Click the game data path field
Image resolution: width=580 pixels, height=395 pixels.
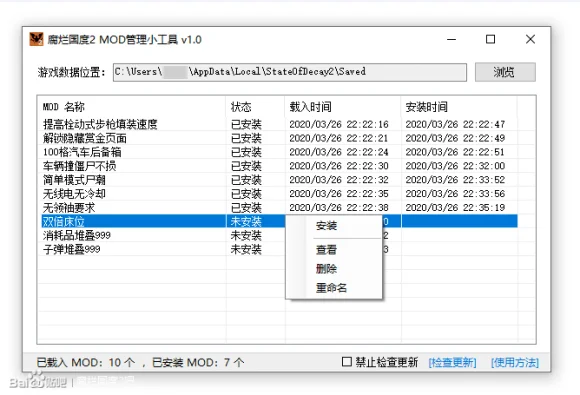pyautogui.click(x=290, y=72)
